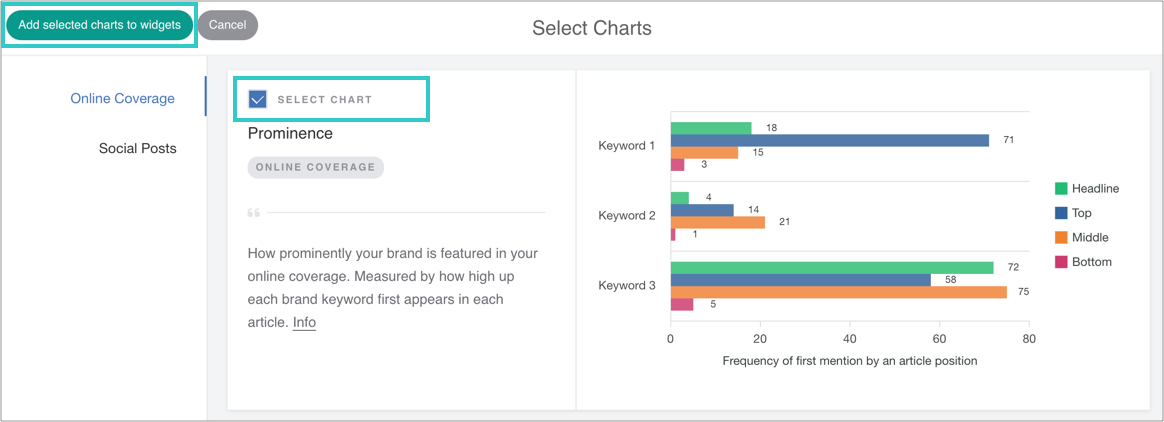Select Keyword 3 orange Middle bar
The width and height of the screenshot is (1164, 422).
coord(838,292)
